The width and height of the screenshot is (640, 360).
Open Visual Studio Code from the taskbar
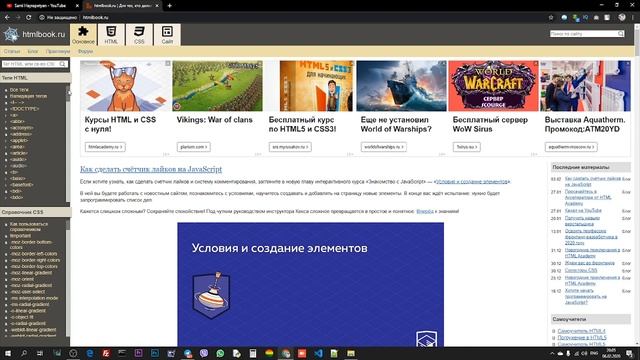[318, 353]
